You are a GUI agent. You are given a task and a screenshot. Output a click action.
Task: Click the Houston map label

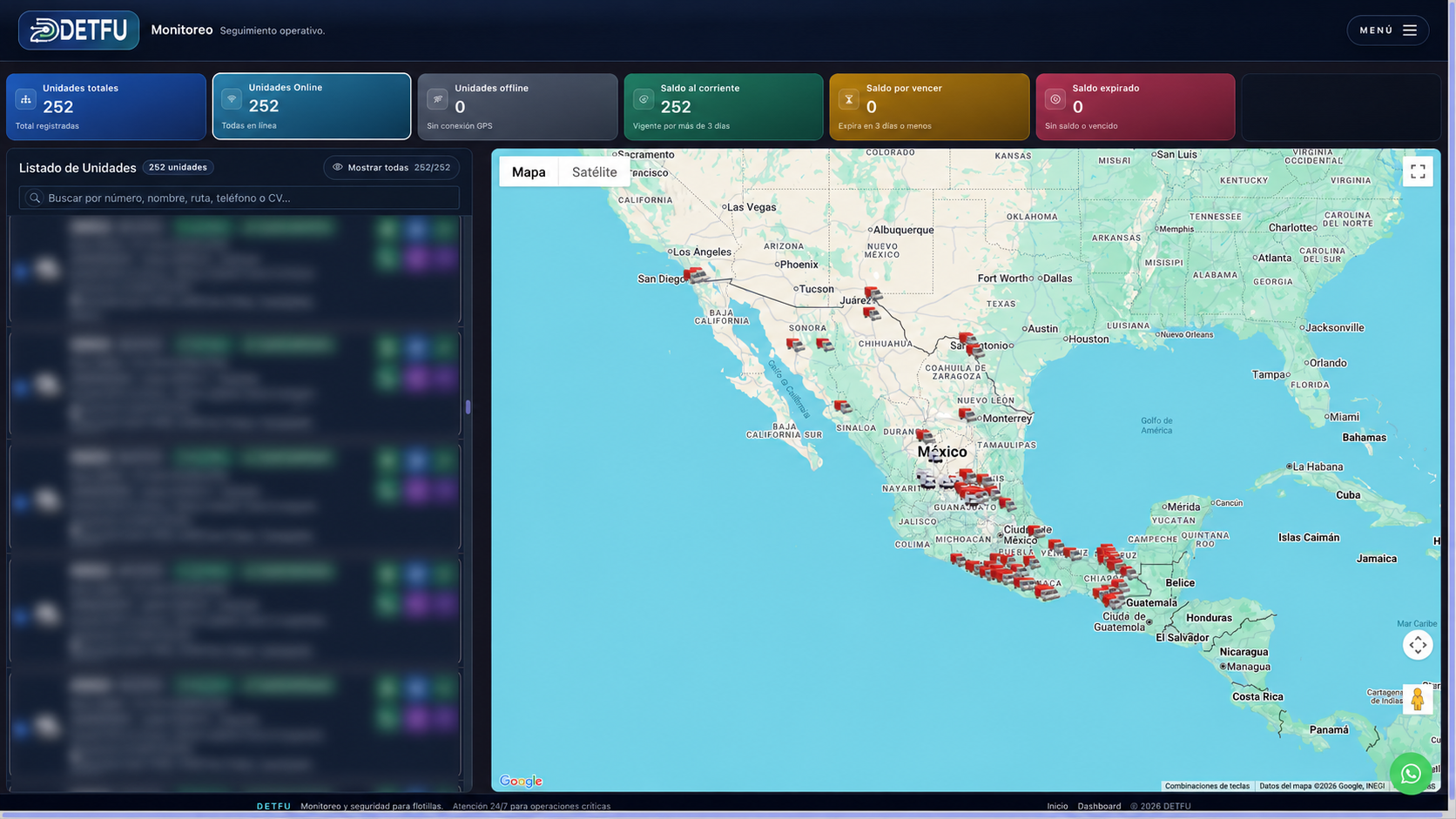1089,339
